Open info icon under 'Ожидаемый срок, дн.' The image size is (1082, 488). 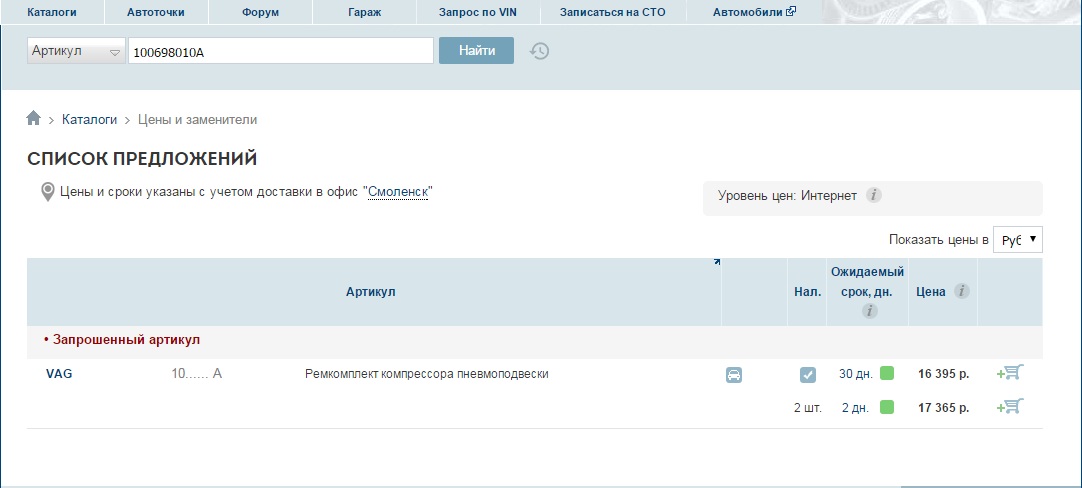point(869,312)
